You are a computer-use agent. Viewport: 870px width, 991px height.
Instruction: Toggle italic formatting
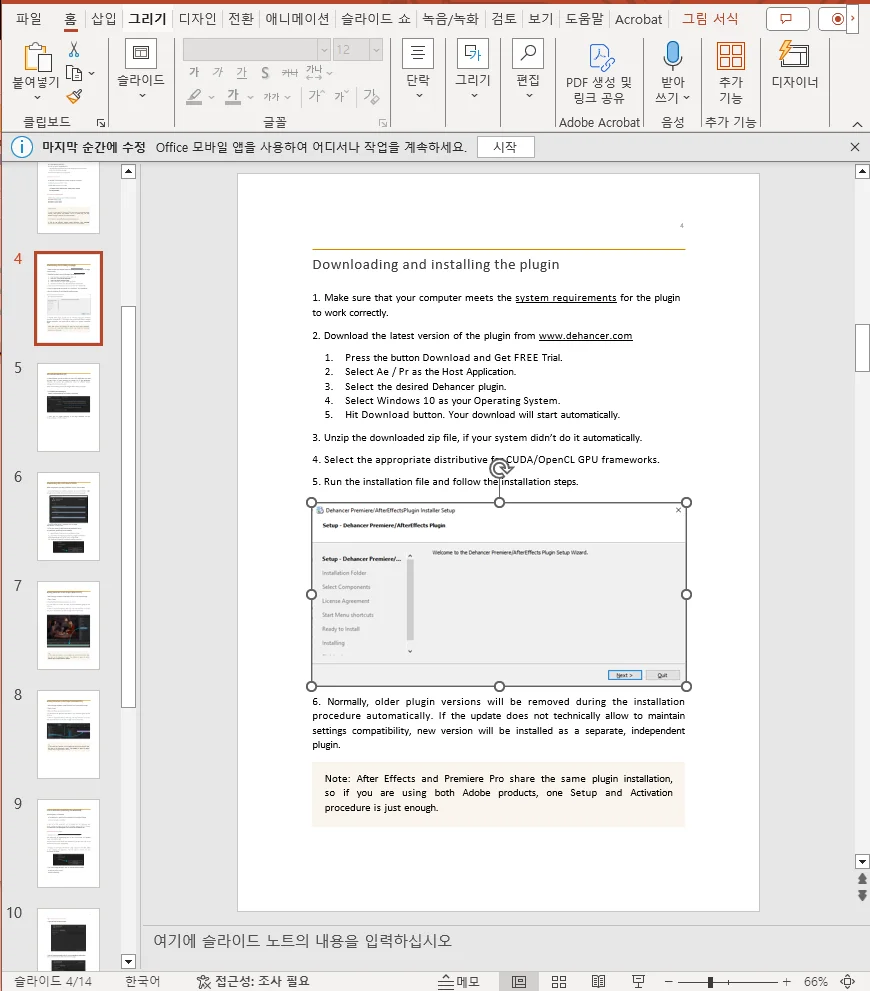tap(216, 72)
